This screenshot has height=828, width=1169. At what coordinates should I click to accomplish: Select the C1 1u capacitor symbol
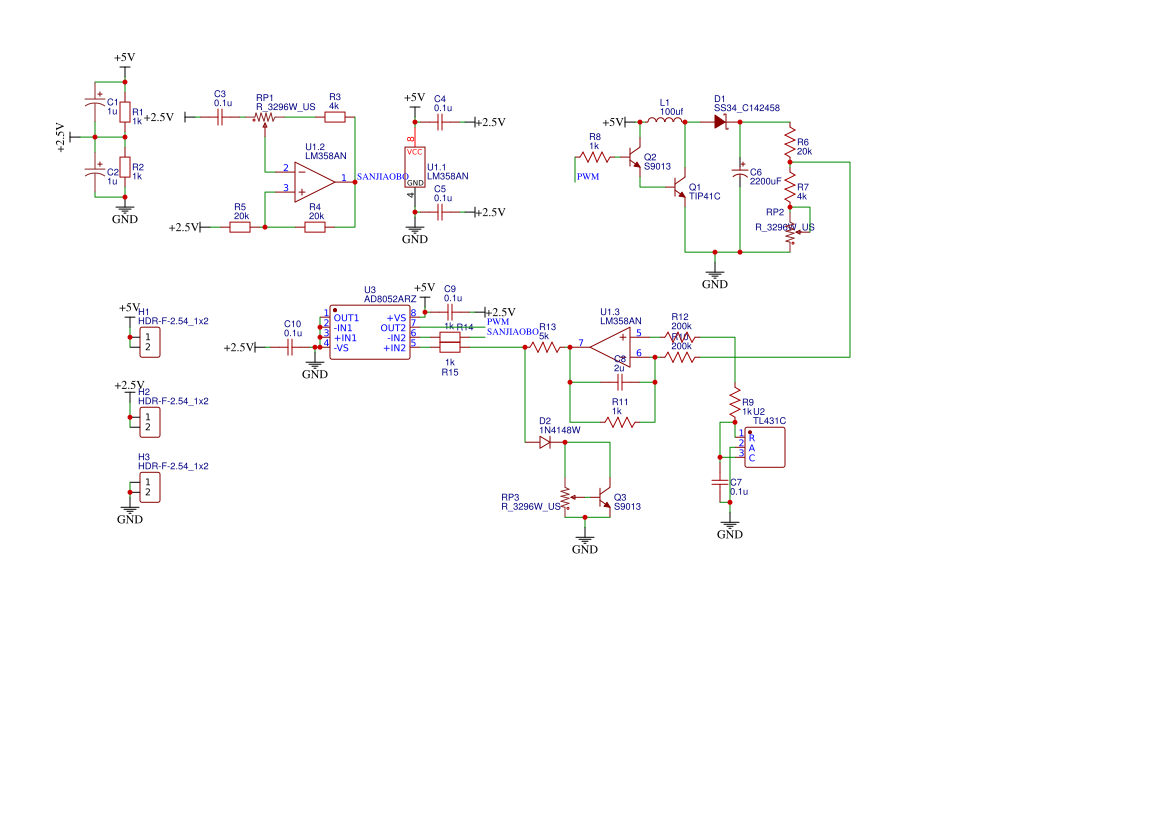pyautogui.click(x=95, y=102)
